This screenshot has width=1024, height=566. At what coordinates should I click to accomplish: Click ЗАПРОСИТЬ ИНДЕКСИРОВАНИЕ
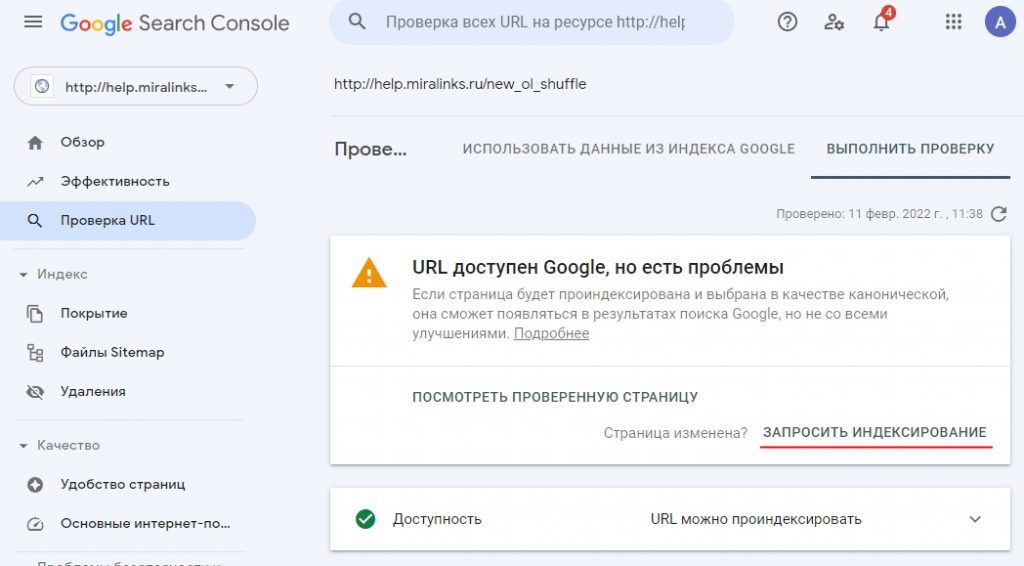click(875, 433)
